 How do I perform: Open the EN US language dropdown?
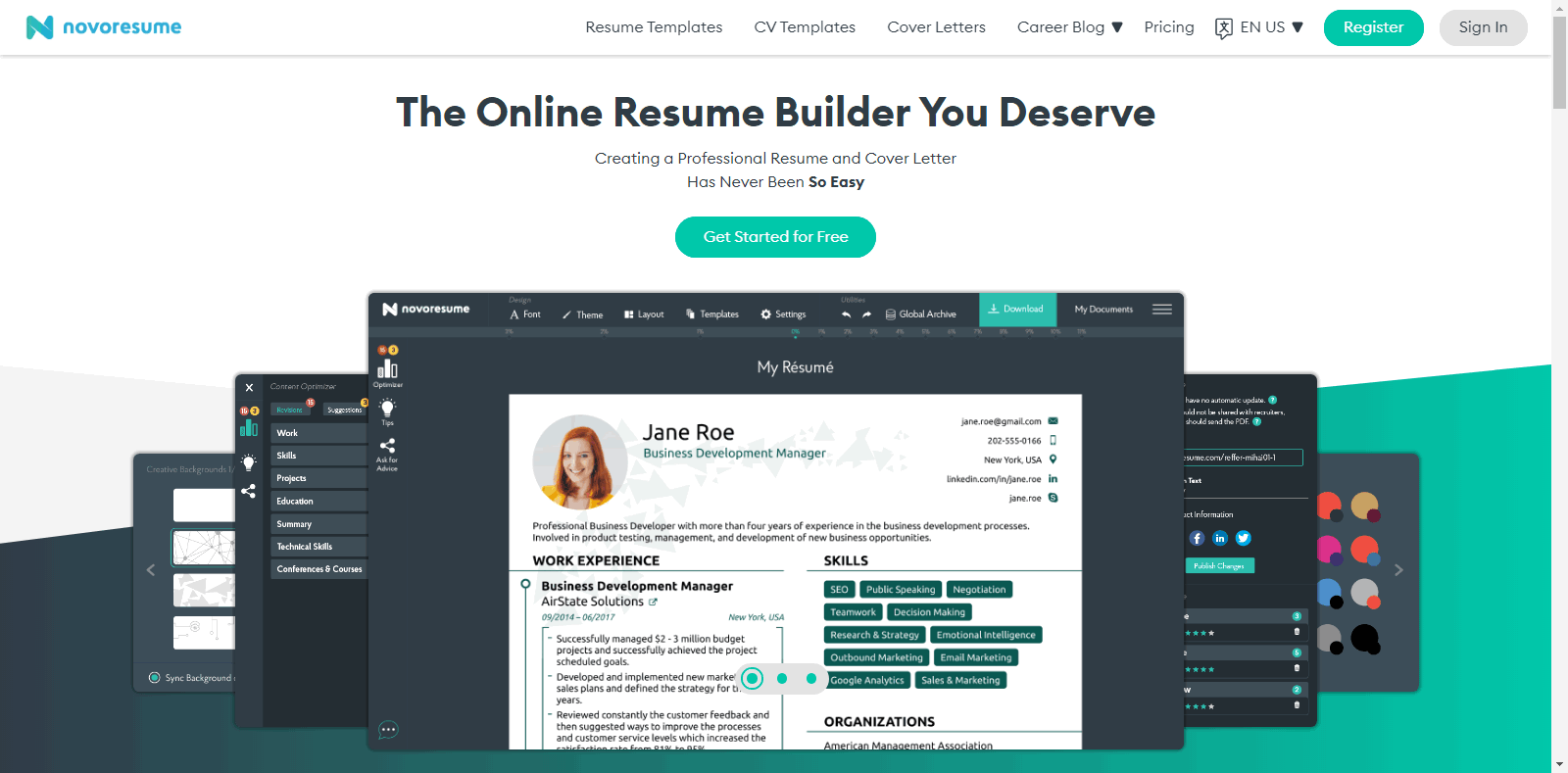click(x=1272, y=27)
